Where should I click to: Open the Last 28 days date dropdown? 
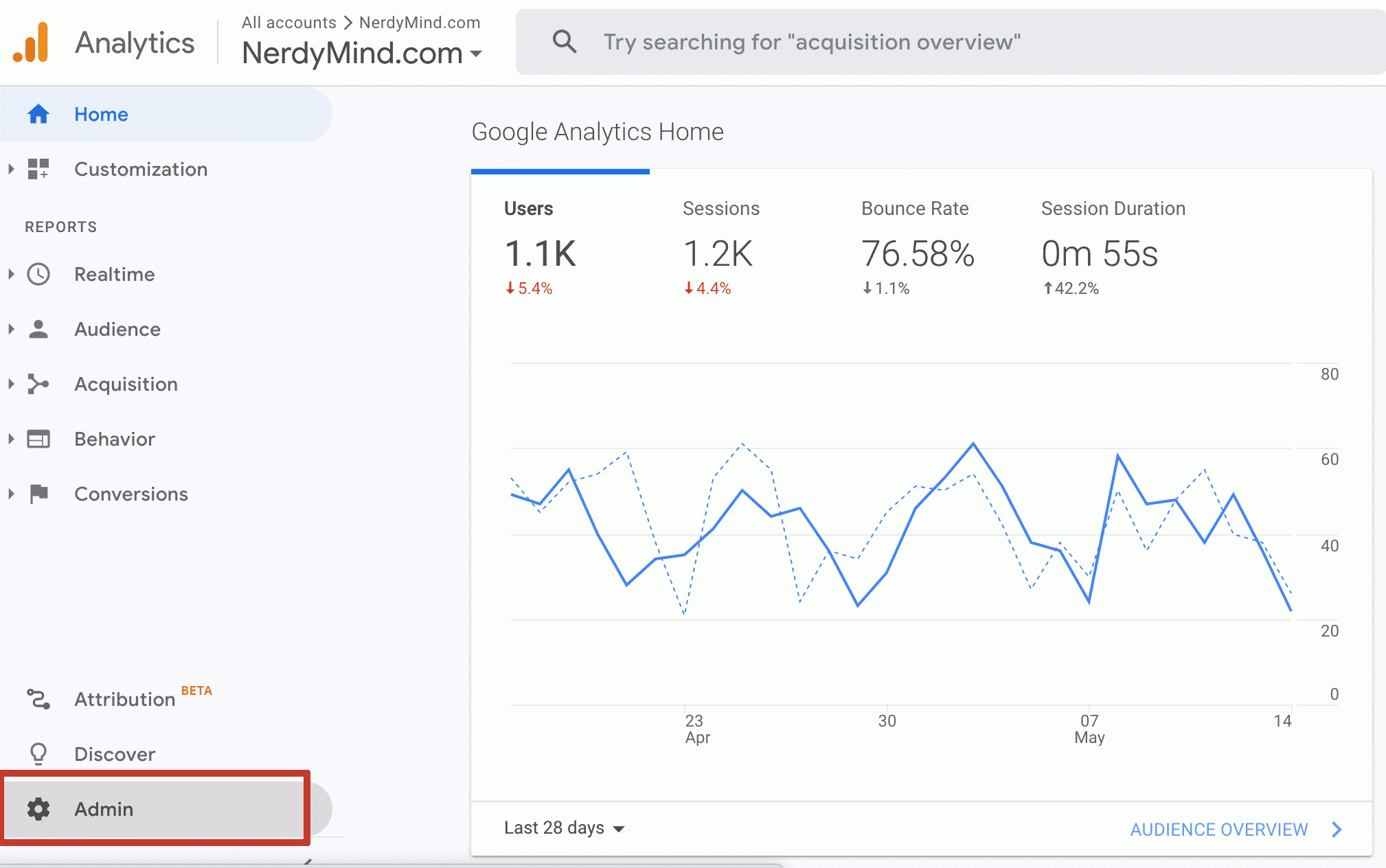(x=565, y=828)
